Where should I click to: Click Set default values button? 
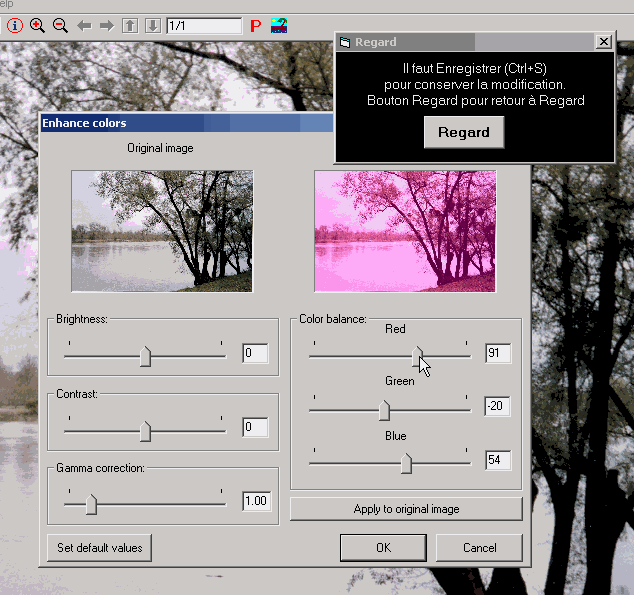(x=99, y=547)
